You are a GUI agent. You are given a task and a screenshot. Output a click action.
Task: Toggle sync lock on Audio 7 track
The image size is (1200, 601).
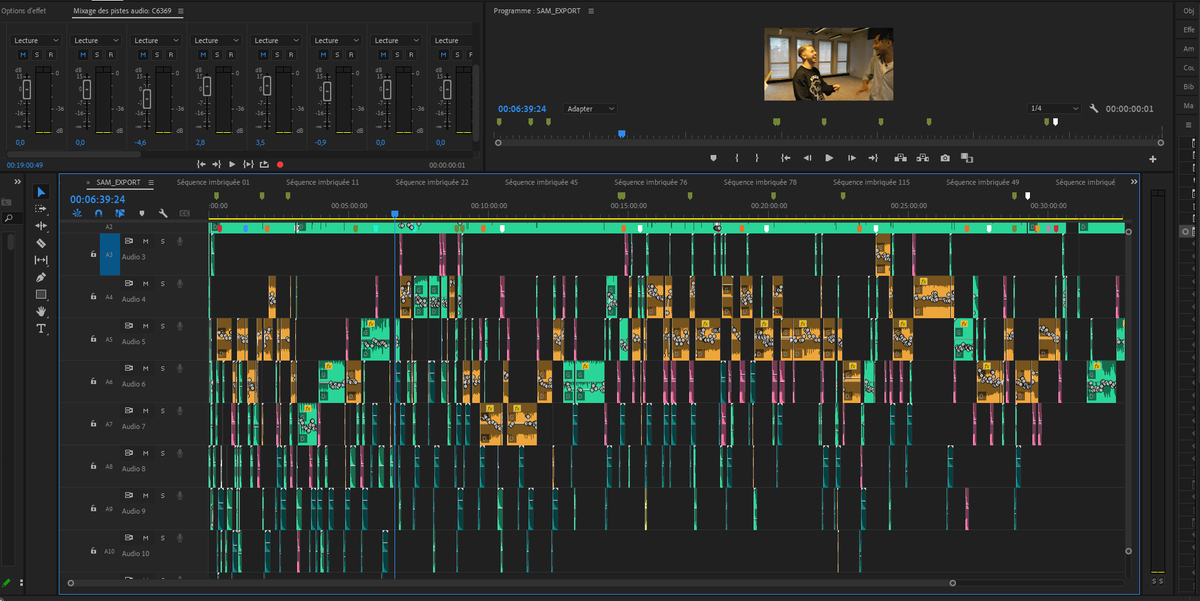coord(128,410)
